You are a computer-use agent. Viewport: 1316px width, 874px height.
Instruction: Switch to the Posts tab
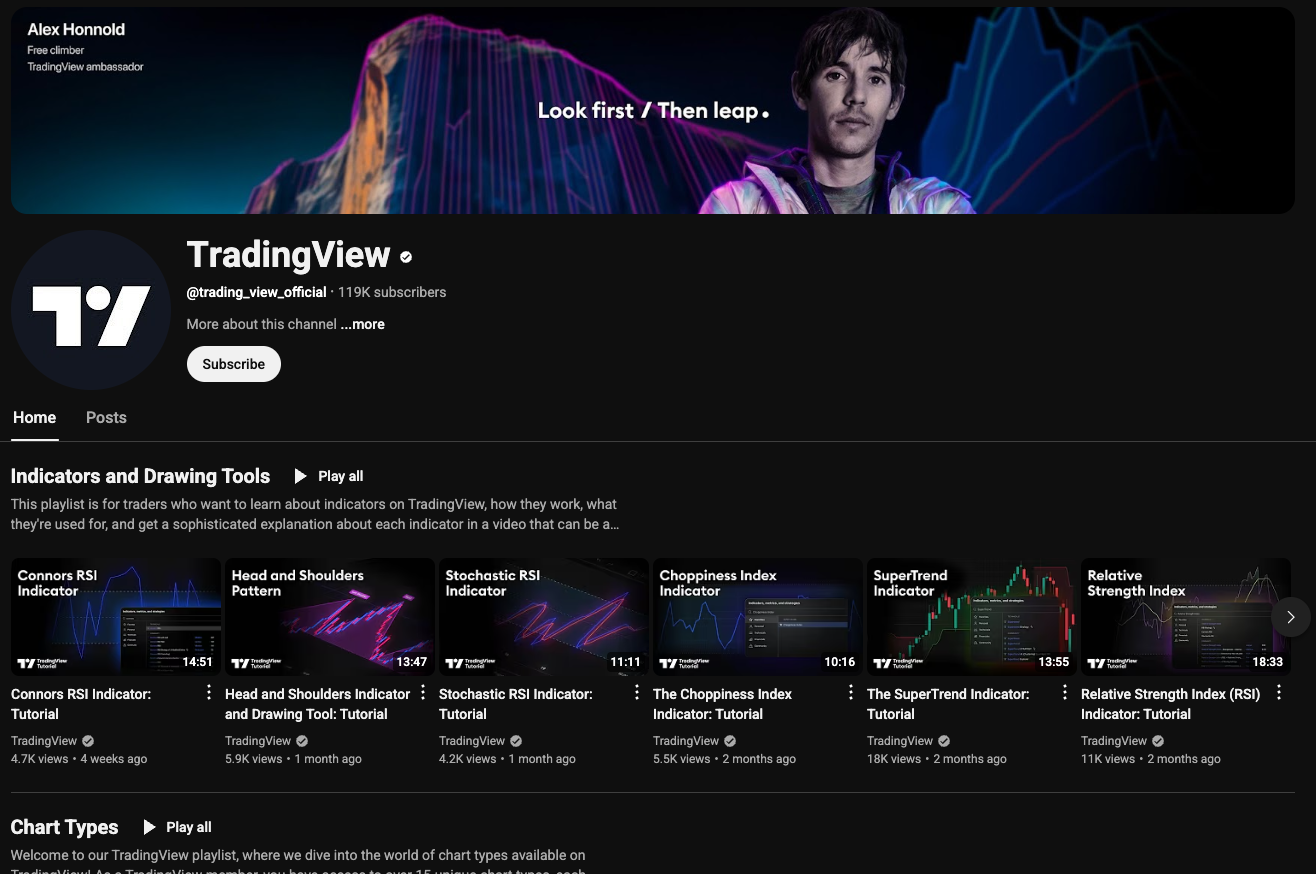[x=106, y=418]
